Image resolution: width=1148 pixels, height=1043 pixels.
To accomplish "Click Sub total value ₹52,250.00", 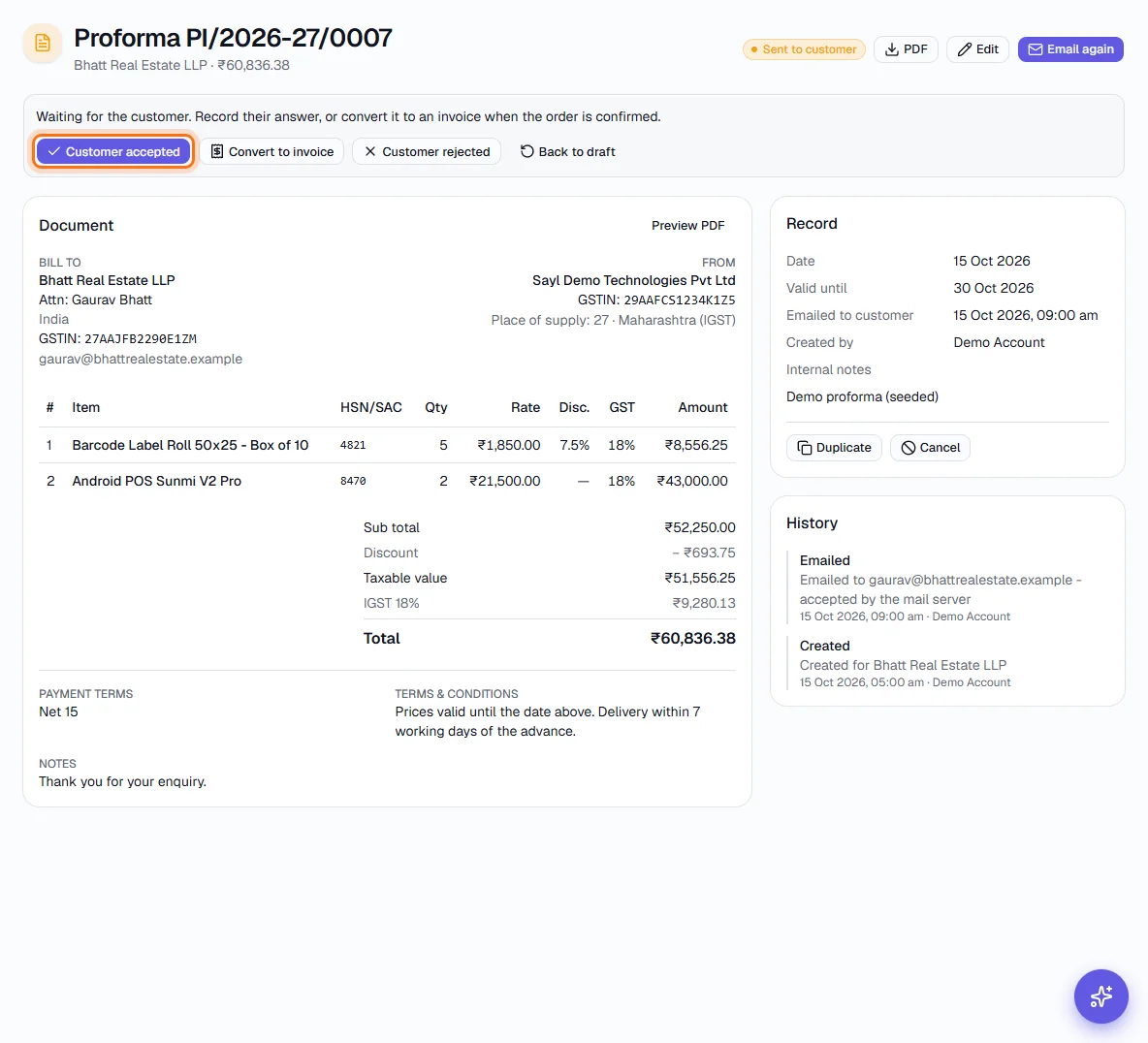I will (699, 527).
